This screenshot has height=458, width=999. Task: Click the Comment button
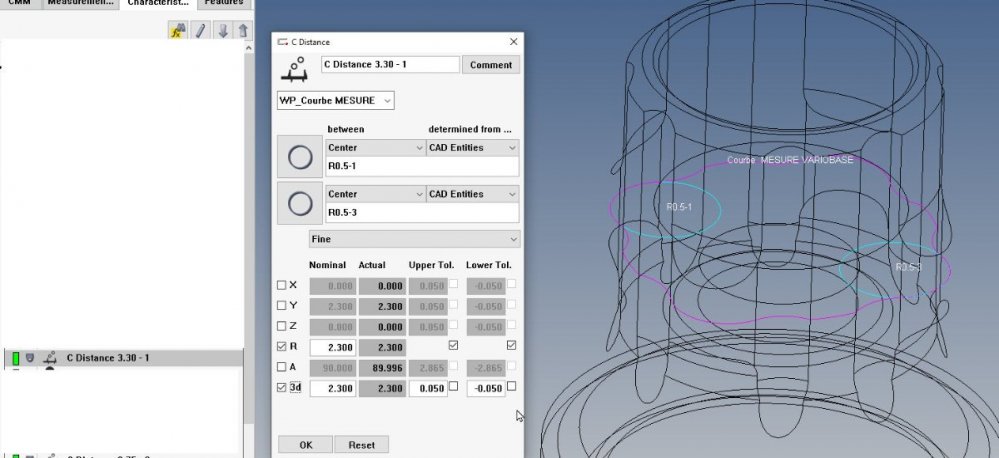pyautogui.click(x=491, y=65)
